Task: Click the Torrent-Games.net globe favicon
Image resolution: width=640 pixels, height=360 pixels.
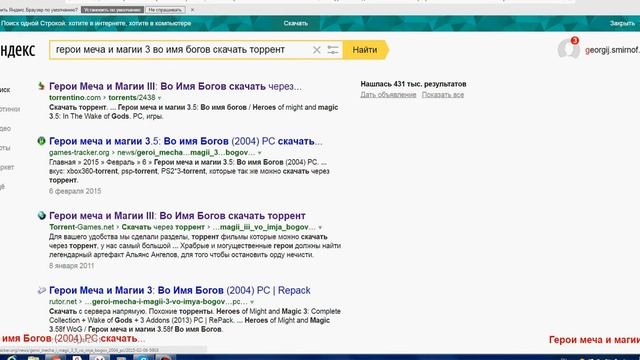Action: click(41, 215)
